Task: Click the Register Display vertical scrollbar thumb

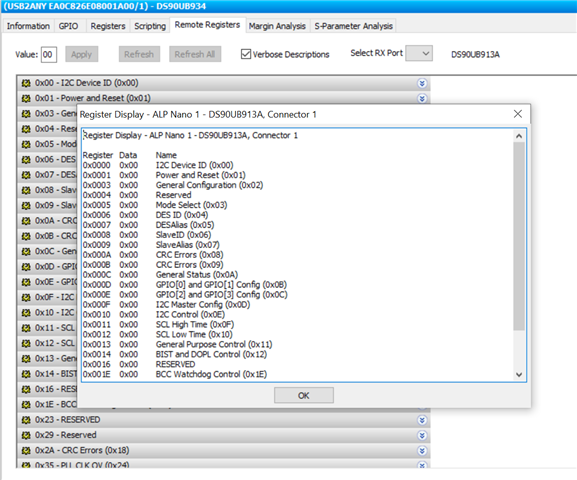Action: click(x=519, y=236)
